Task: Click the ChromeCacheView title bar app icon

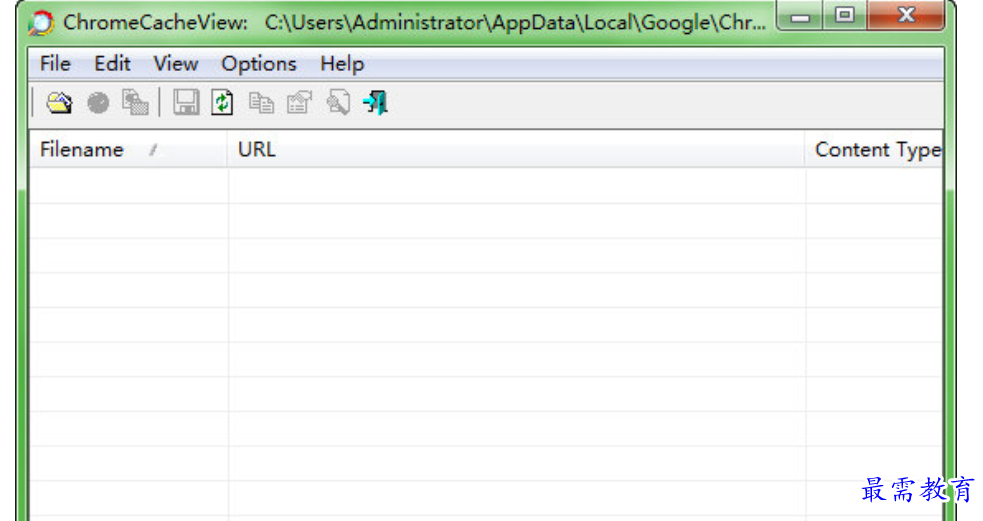Action: click(41, 23)
